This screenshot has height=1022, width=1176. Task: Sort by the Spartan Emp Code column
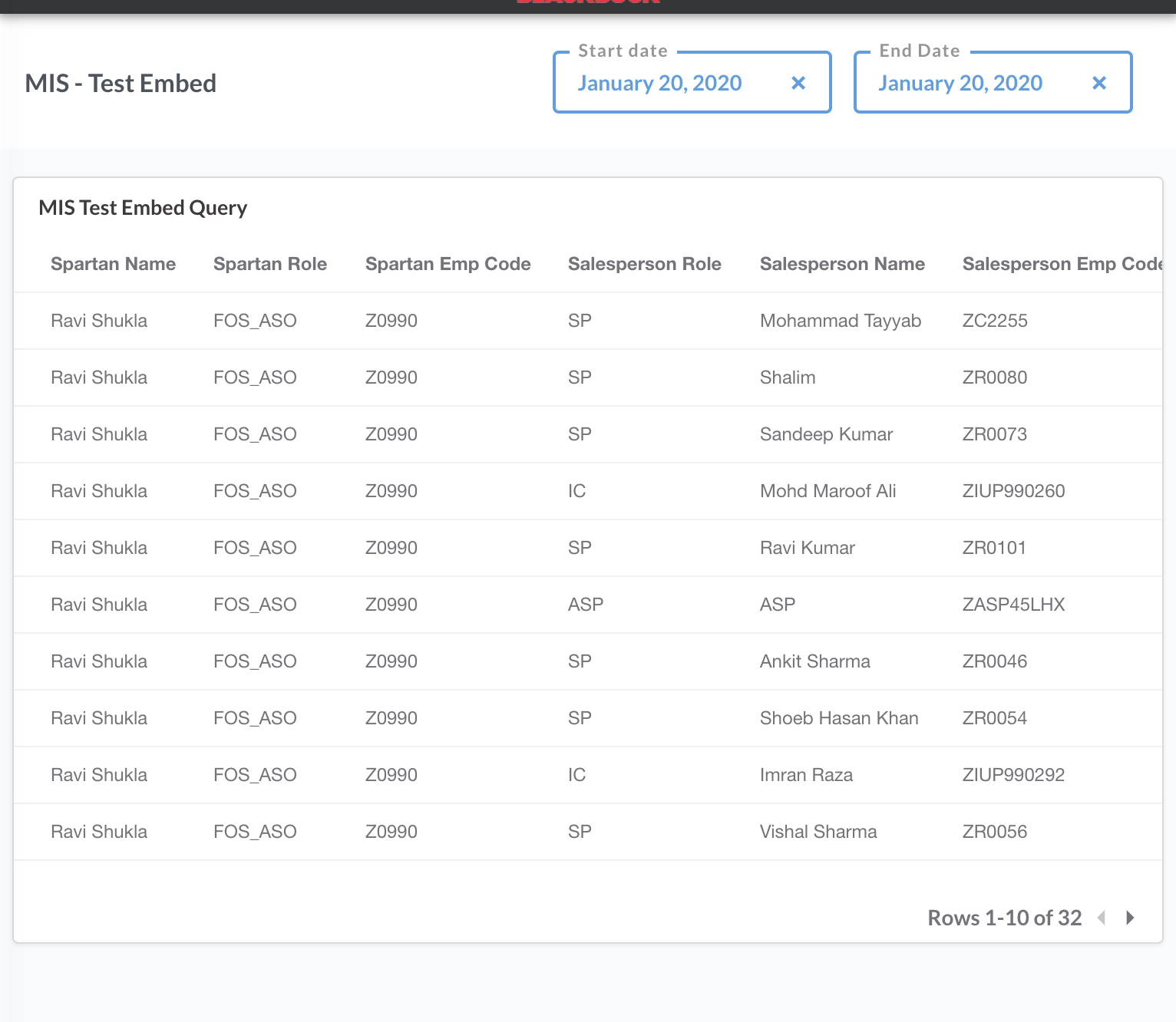(448, 263)
